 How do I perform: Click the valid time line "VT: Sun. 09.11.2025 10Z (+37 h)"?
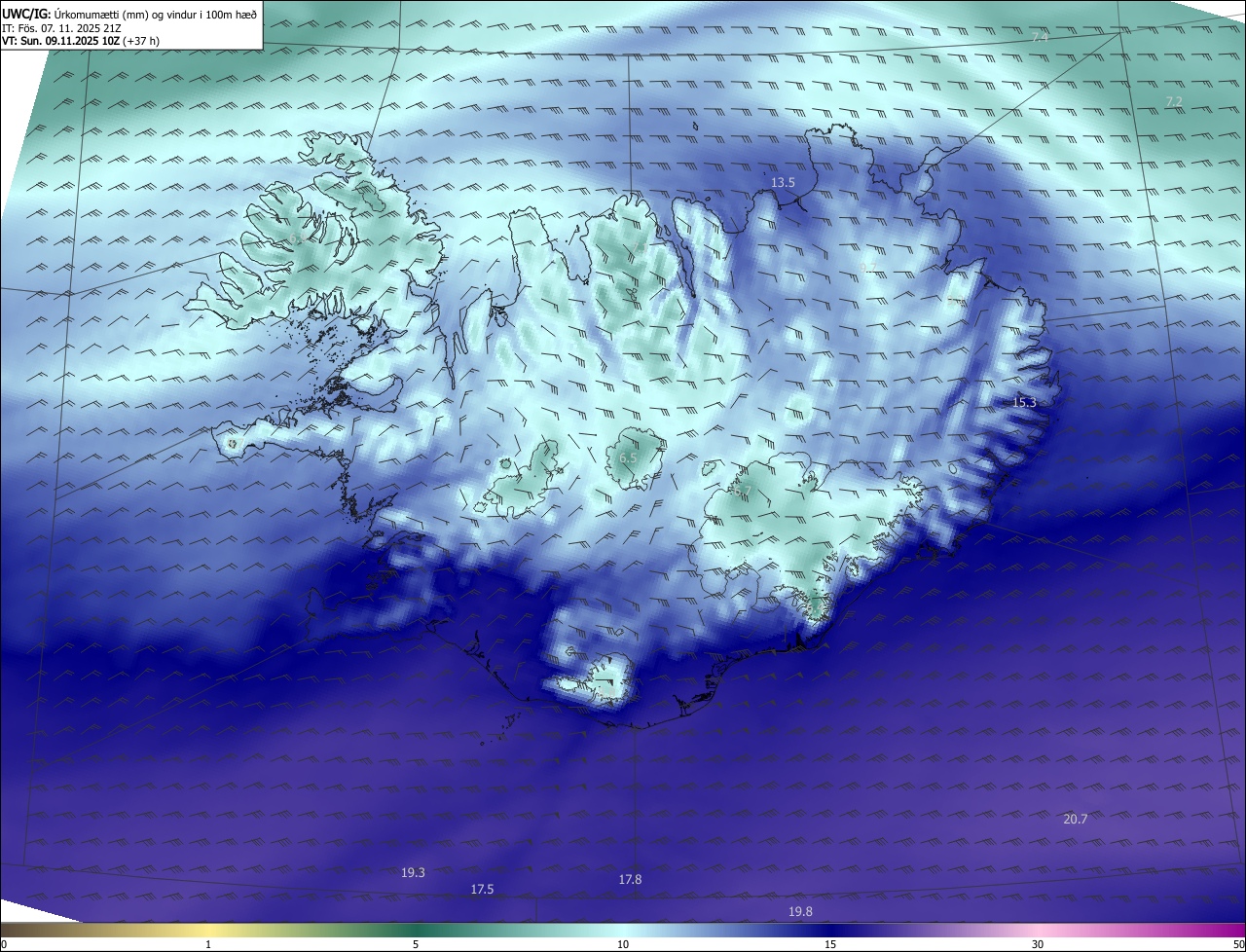coord(81,42)
